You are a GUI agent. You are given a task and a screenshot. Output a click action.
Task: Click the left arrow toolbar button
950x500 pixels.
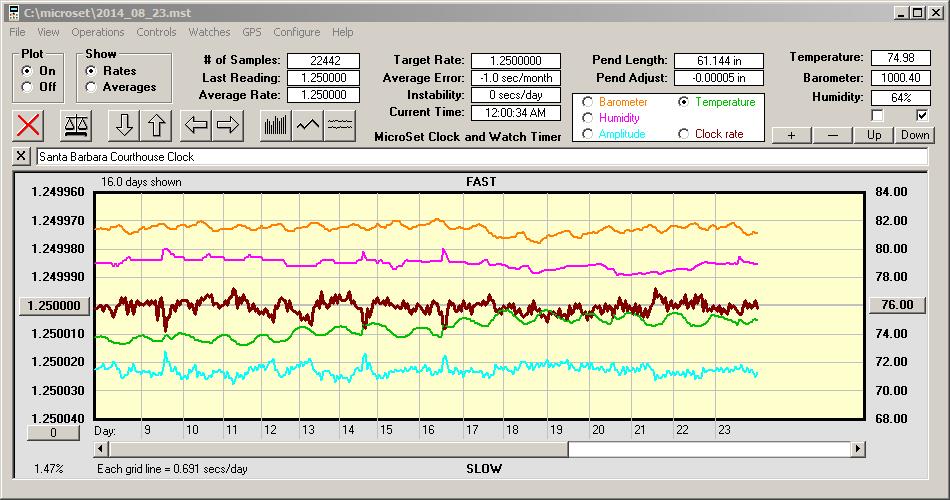click(196, 125)
